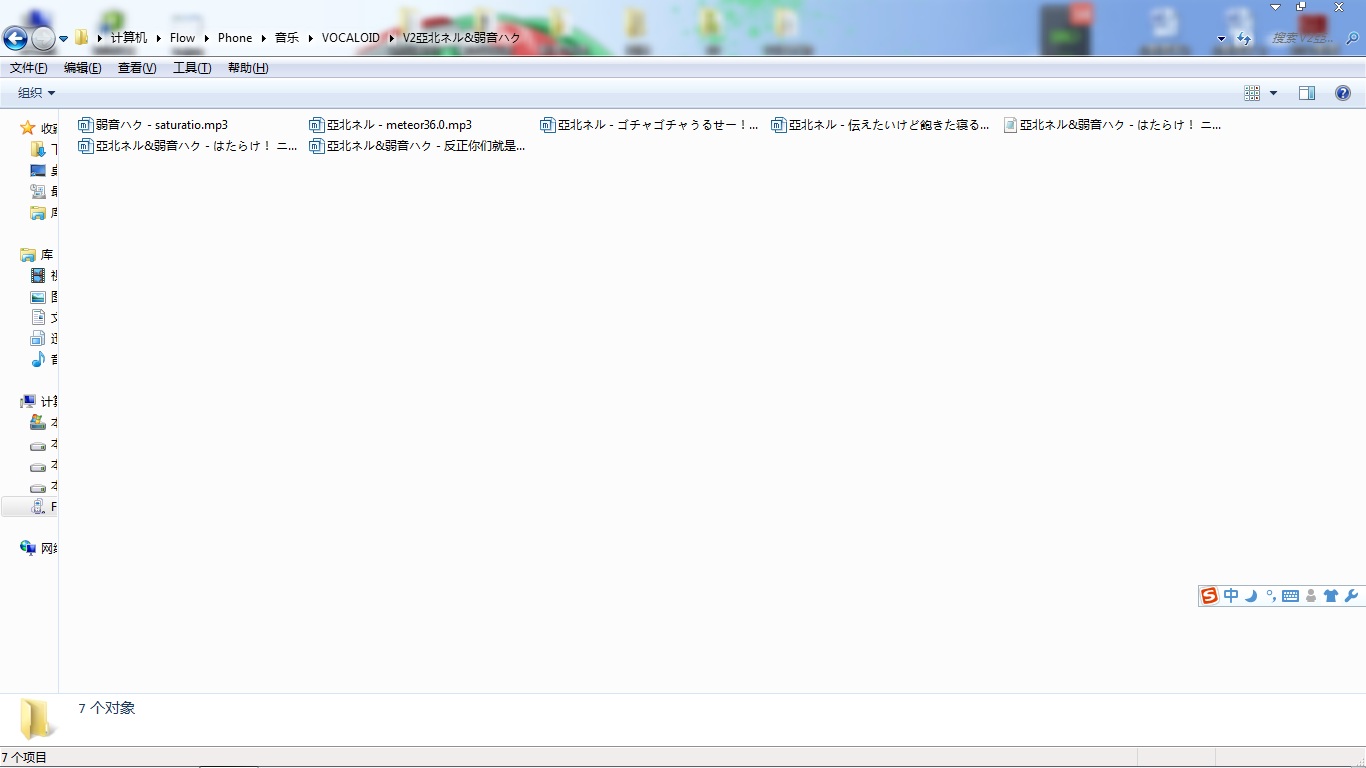Click the change view icon
The height and width of the screenshot is (768, 1366).
coord(1252,93)
